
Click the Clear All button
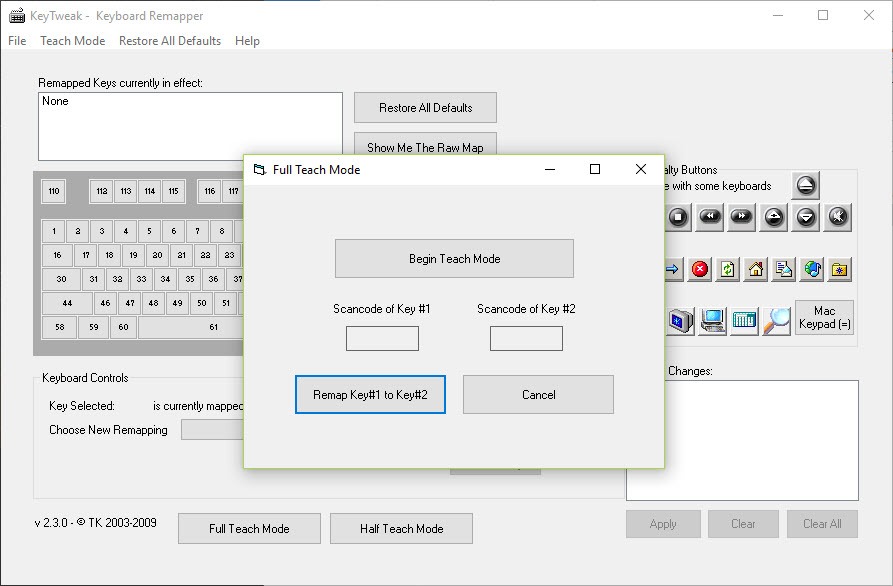(822, 524)
